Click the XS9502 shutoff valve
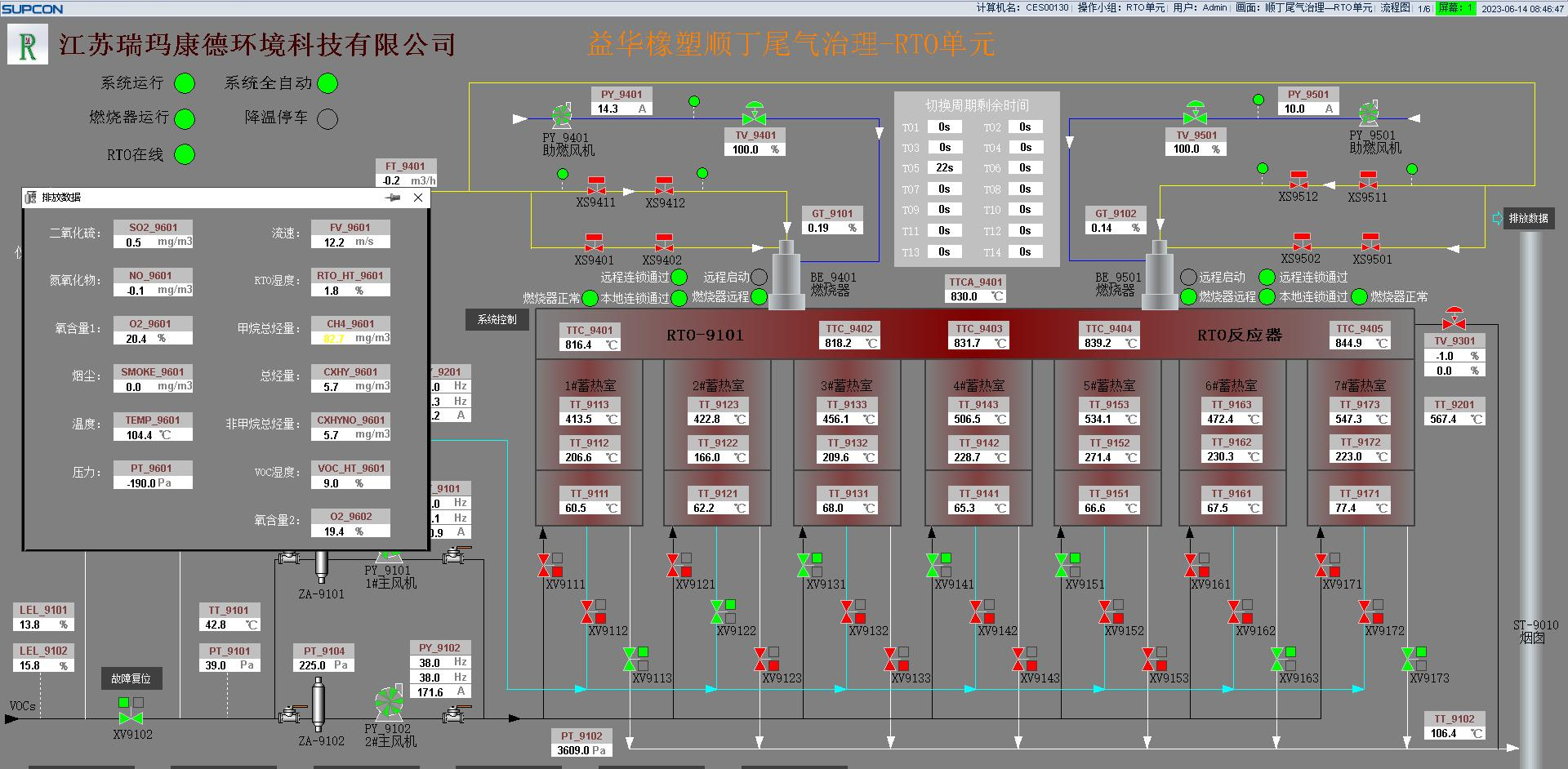Screen dimensions: 1568x769 [x=1301, y=243]
